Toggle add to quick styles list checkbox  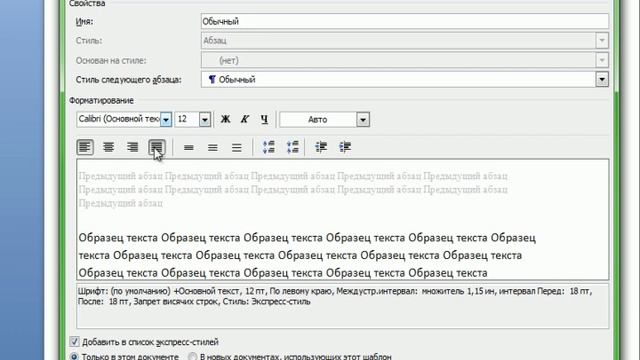click(74, 342)
